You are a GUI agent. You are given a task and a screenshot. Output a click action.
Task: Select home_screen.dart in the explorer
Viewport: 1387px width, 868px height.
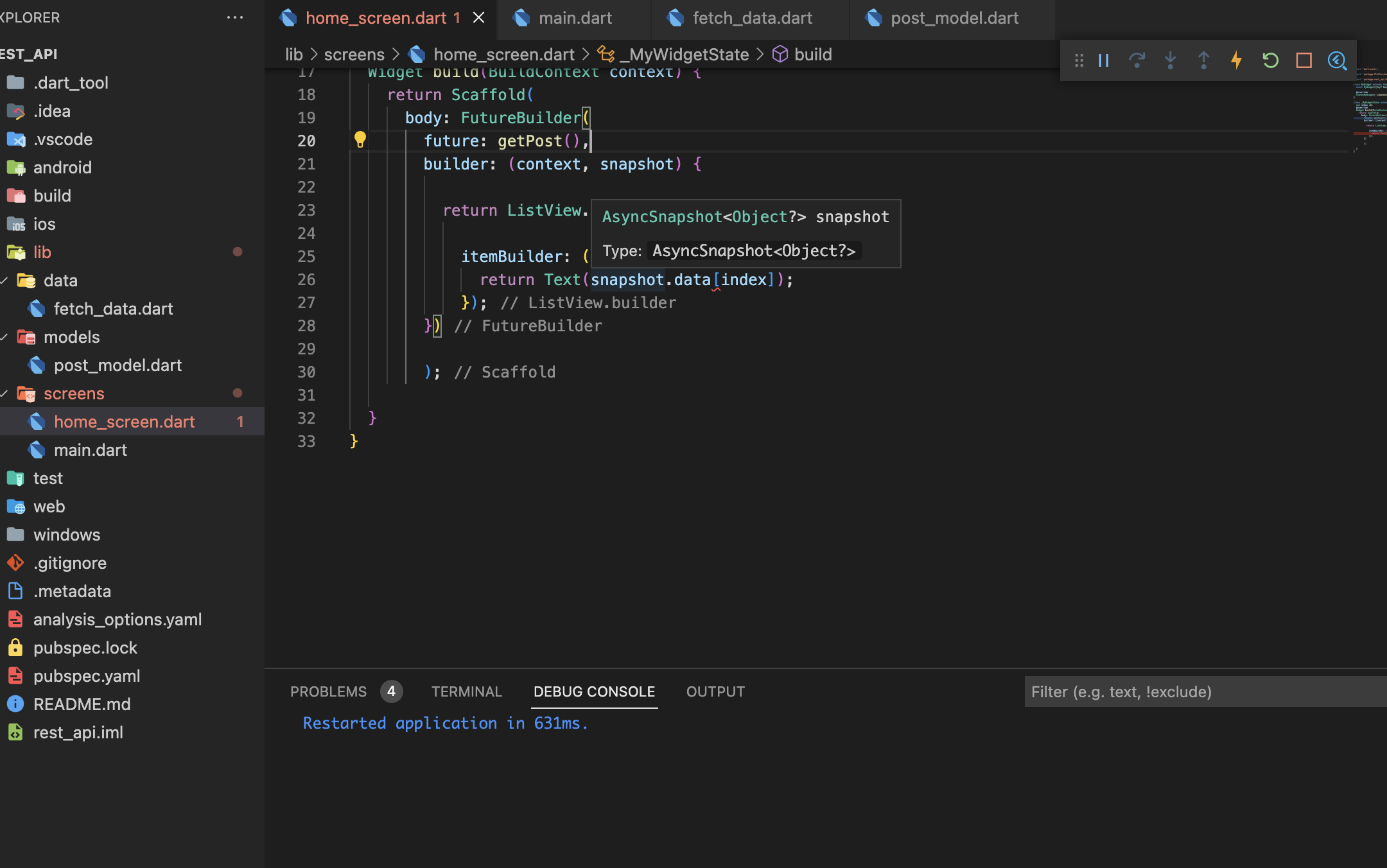[132, 422]
